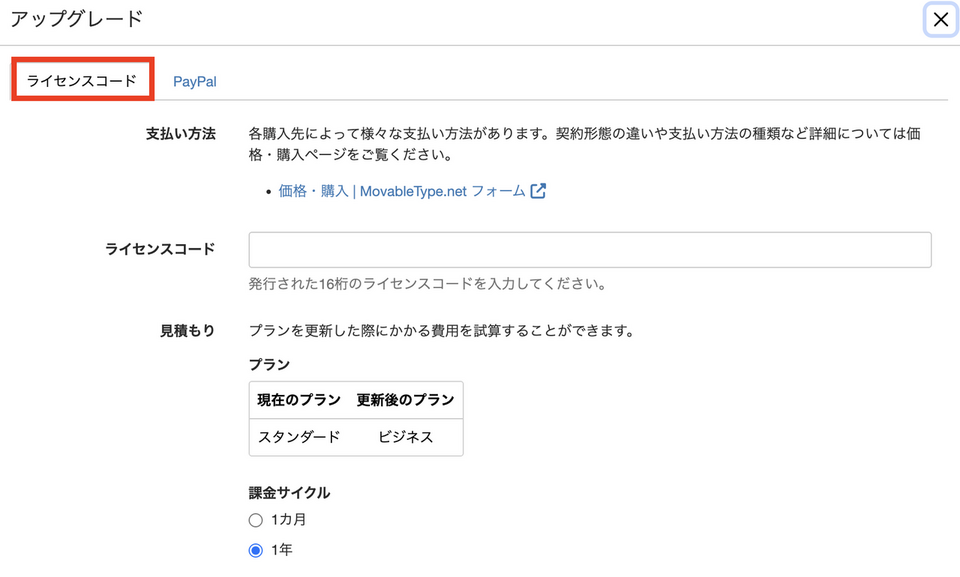
Task: Click the 課金サイクル heading
Action: click(x=289, y=492)
